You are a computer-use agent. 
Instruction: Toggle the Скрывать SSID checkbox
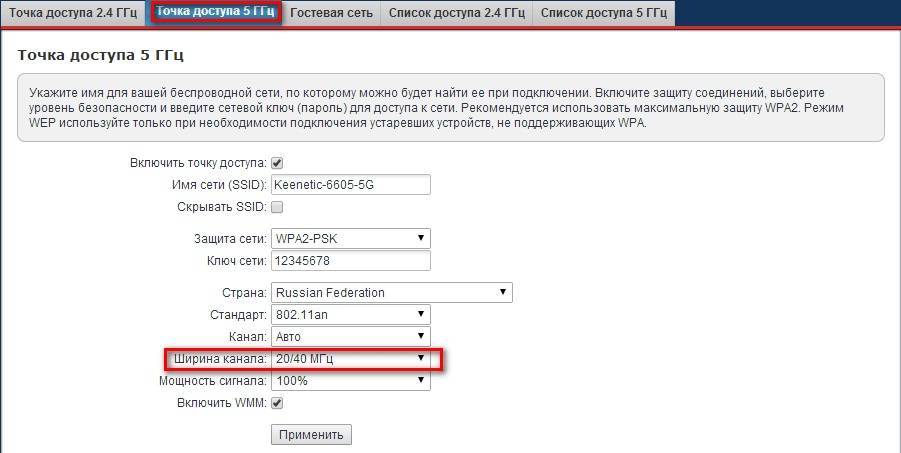pos(278,207)
